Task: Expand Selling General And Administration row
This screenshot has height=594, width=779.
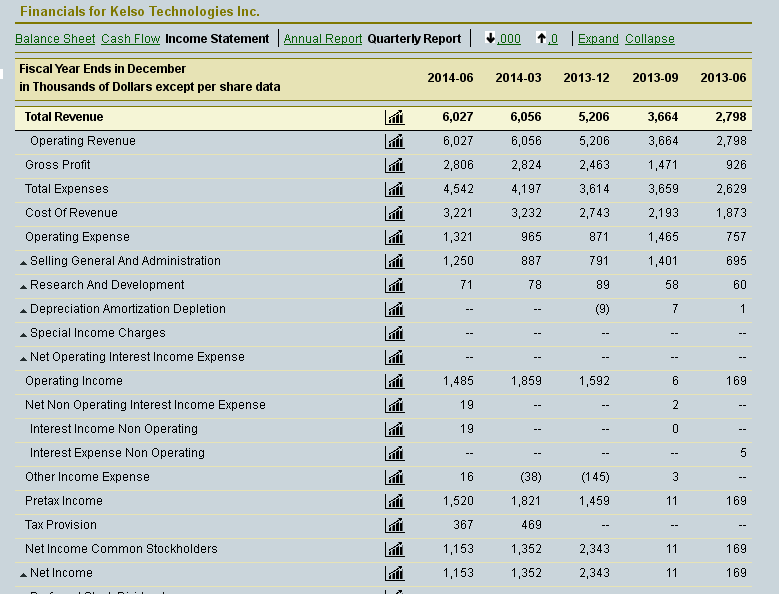Action: [23, 262]
